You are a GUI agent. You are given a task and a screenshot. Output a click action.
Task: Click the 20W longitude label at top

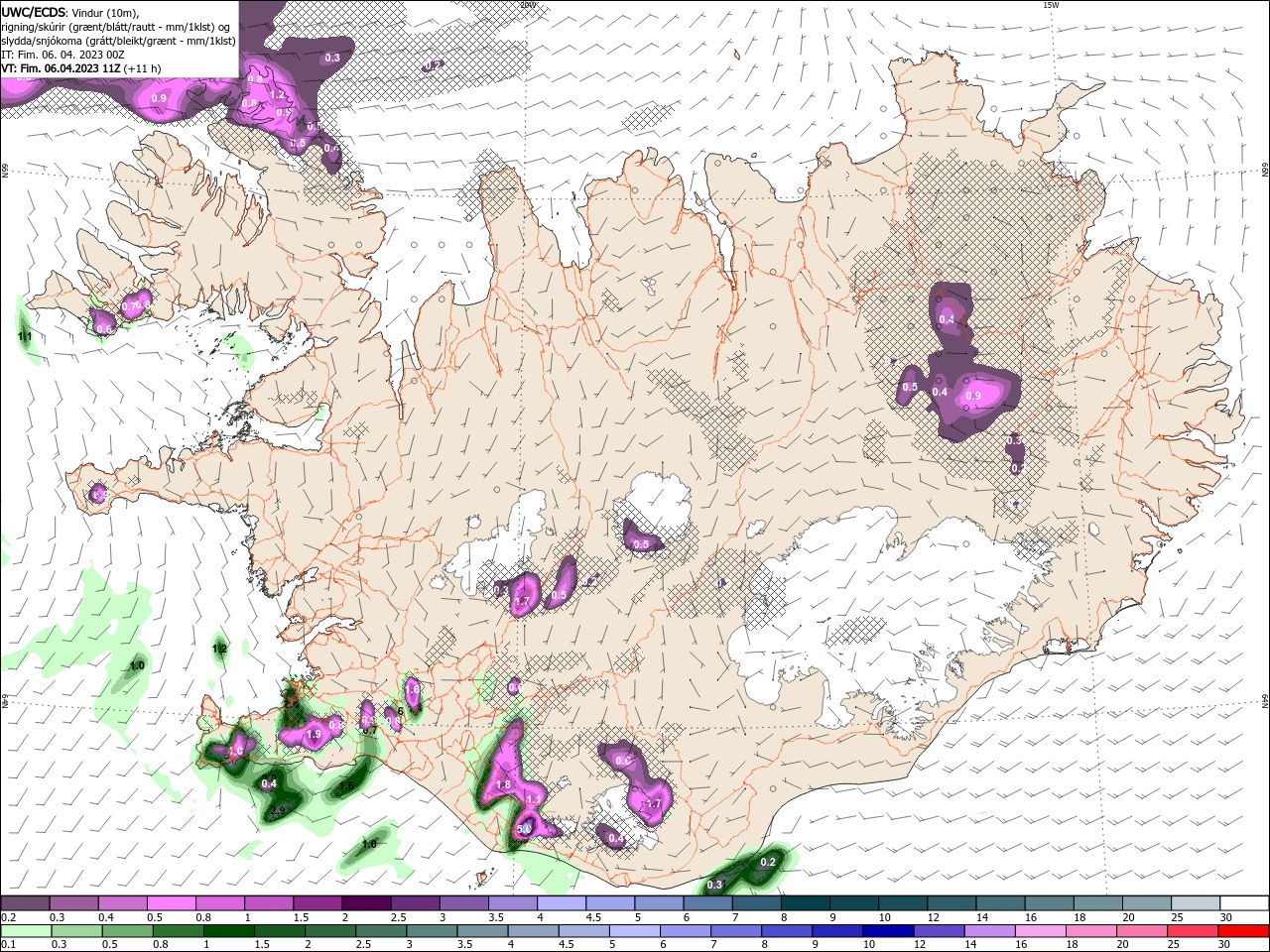click(x=528, y=5)
